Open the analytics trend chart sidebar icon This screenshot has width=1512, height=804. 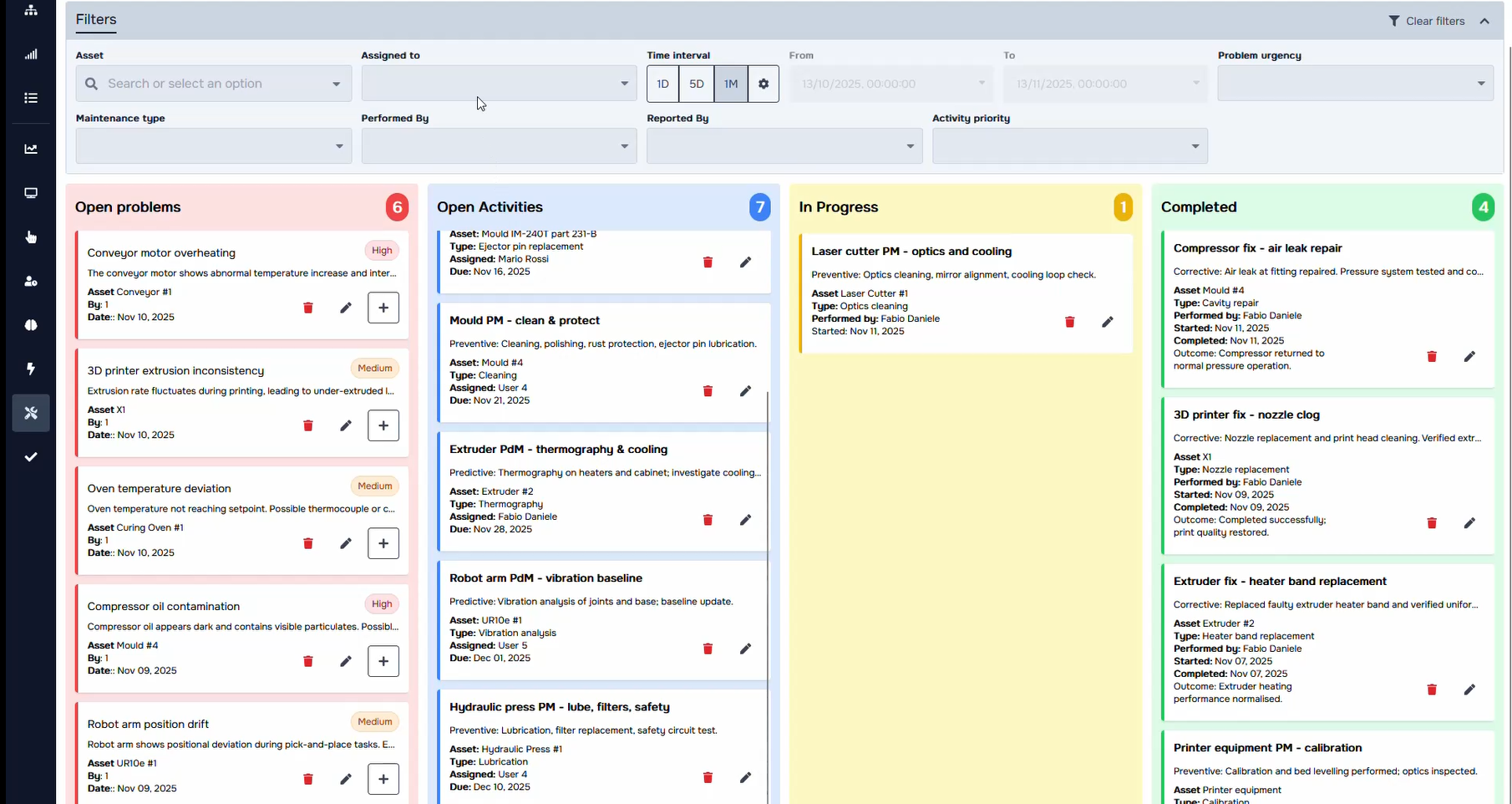tap(31, 148)
